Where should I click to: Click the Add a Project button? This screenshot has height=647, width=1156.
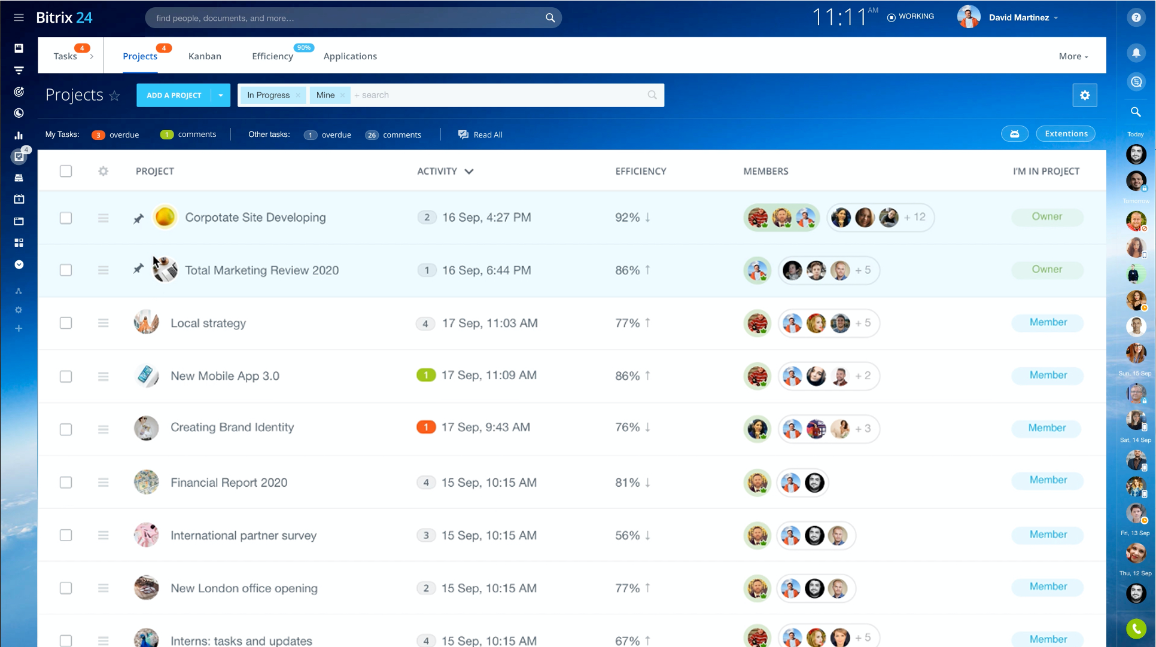pyautogui.click(x=174, y=95)
